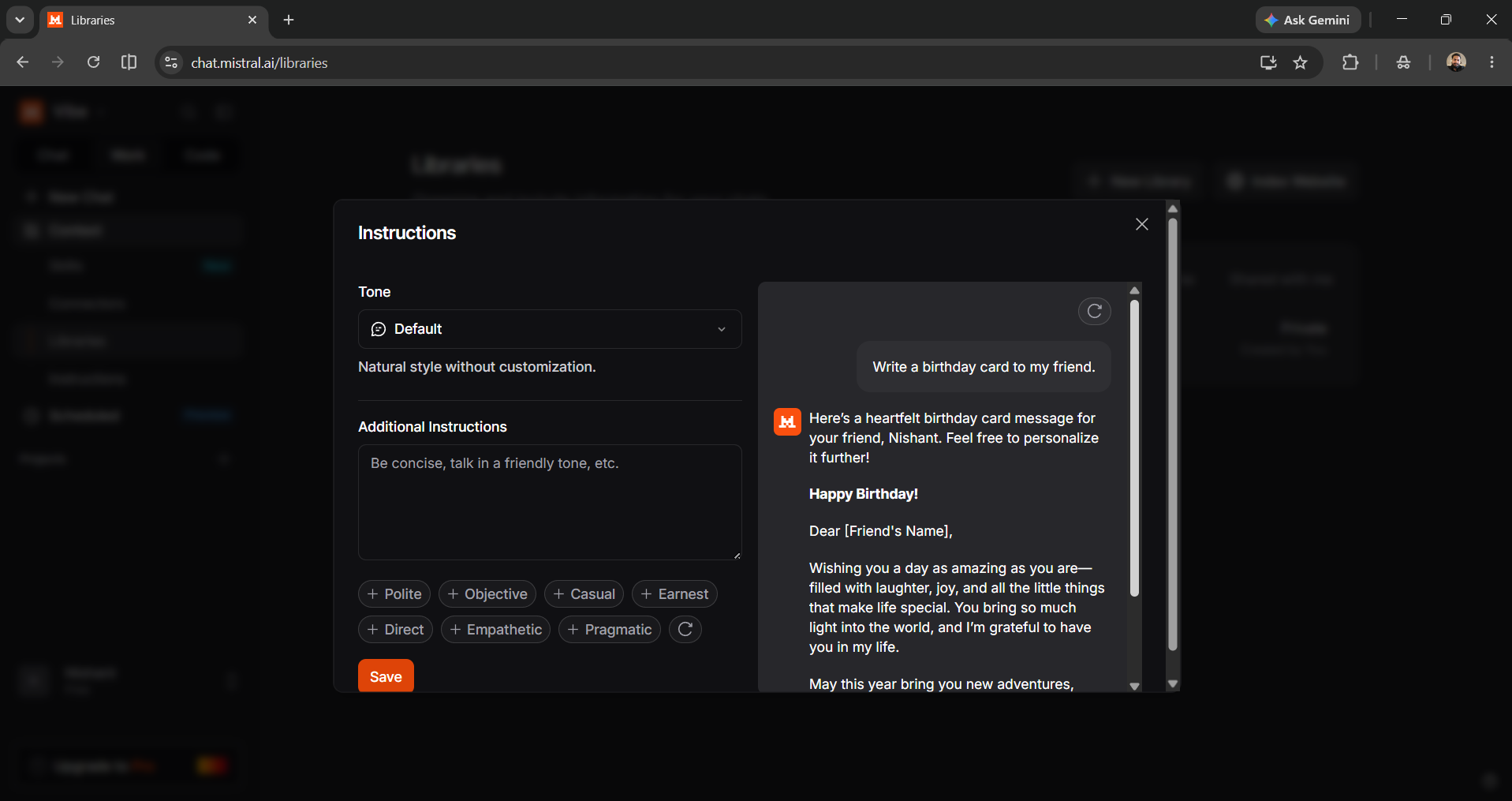Minimize the browser window
This screenshot has height=801, width=1512.
[1402, 20]
